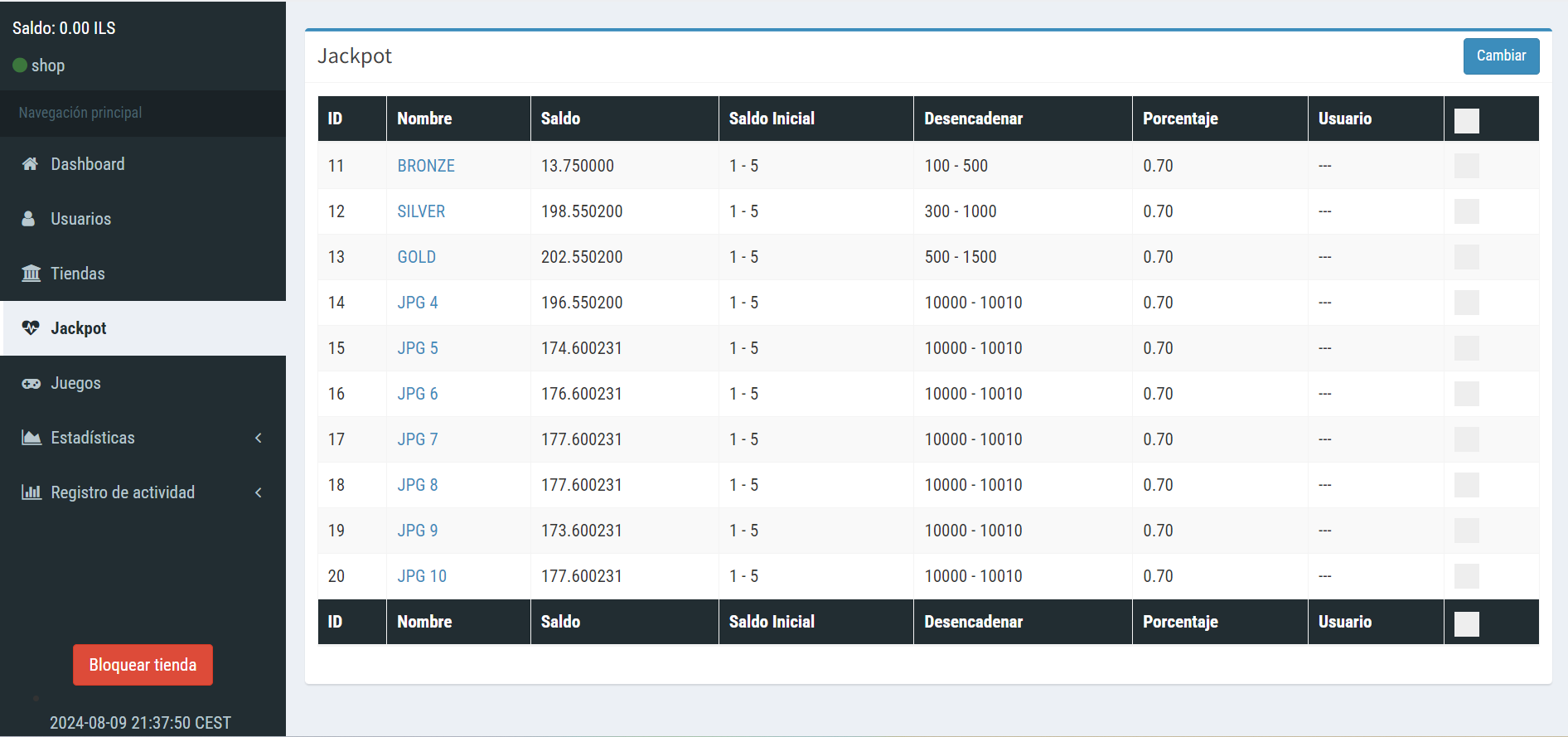
Task: Click the Jackpot heartbeat icon
Action: click(31, 328)
